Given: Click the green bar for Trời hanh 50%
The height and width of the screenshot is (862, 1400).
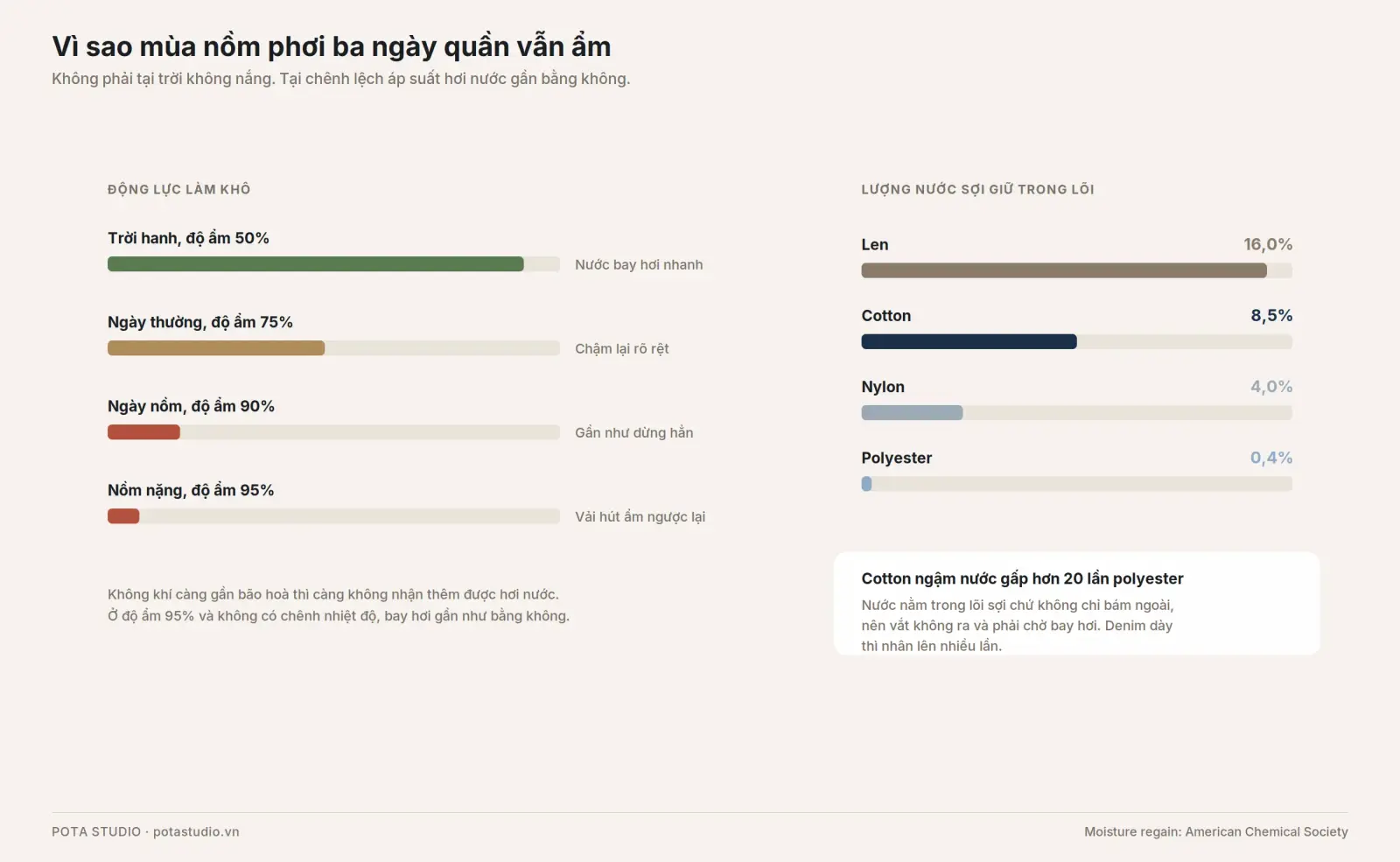Looking at the screenshot, I should [316, 264].
